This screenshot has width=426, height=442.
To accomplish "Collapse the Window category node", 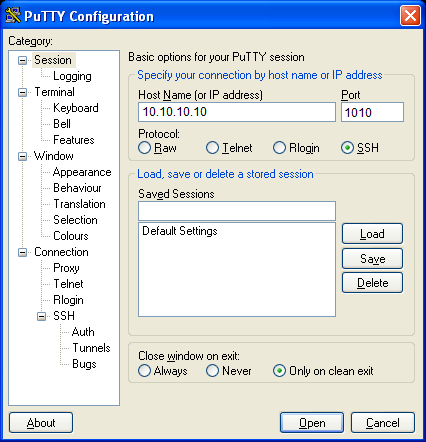I will pos(22,156).
